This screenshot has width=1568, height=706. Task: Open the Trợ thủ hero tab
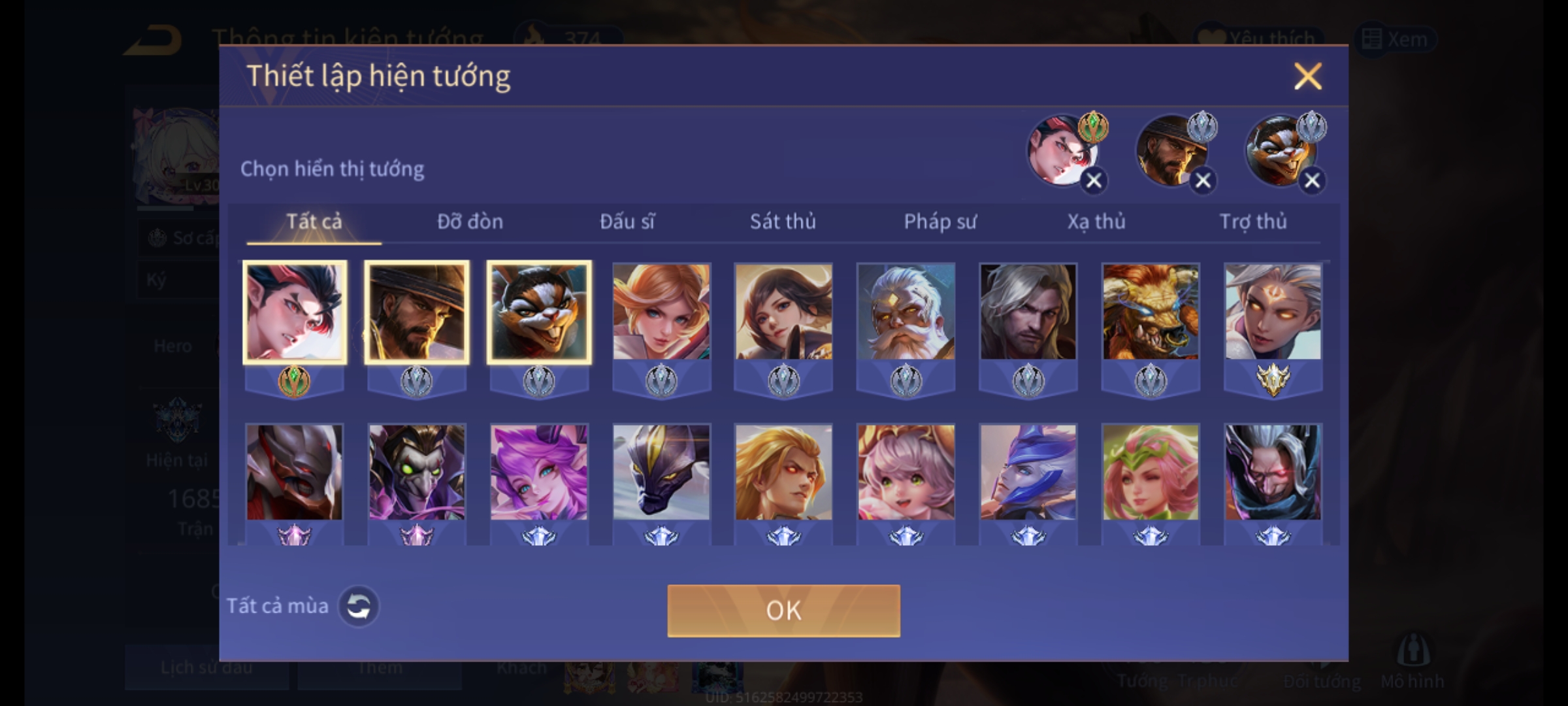coord(1253,222)
